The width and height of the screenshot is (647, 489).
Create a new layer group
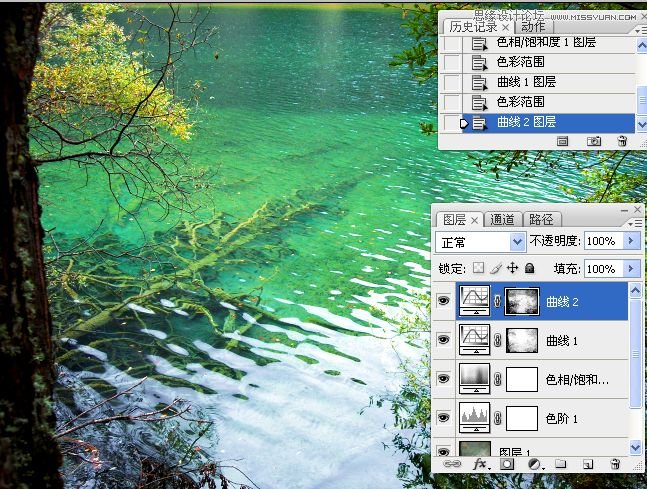[560, 464]
